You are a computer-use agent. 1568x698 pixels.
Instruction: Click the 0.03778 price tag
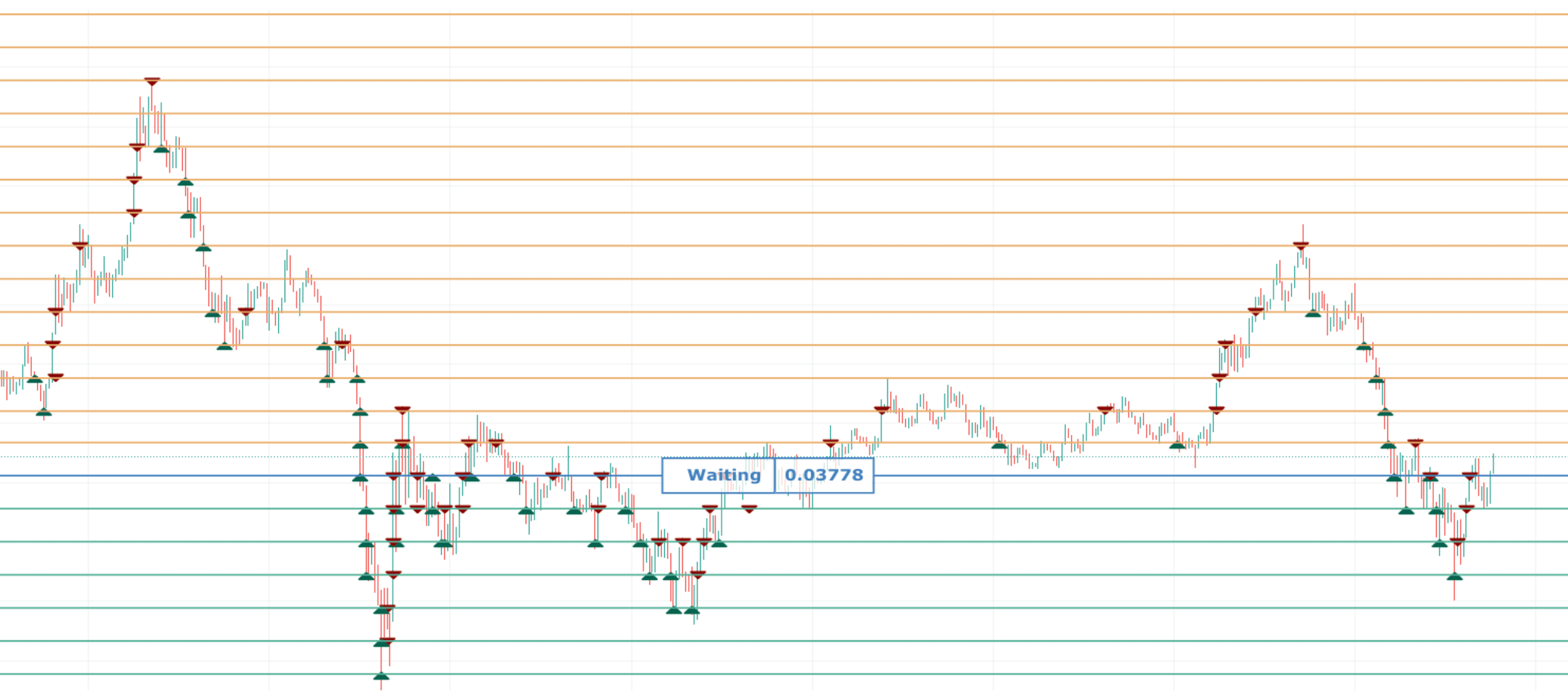tap(823, 475)
